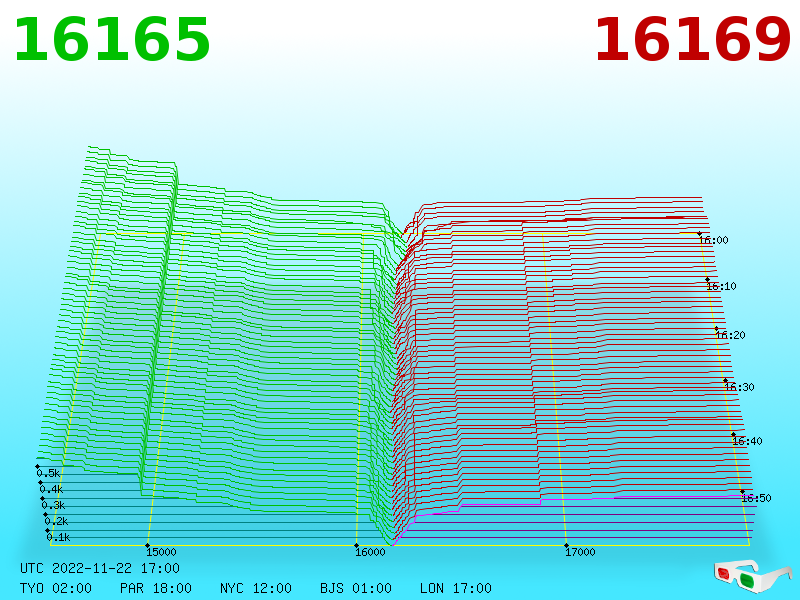This screenshot has width=800, height=600.
Task: Select the green bid price 16165
Action: pos(112,39)
